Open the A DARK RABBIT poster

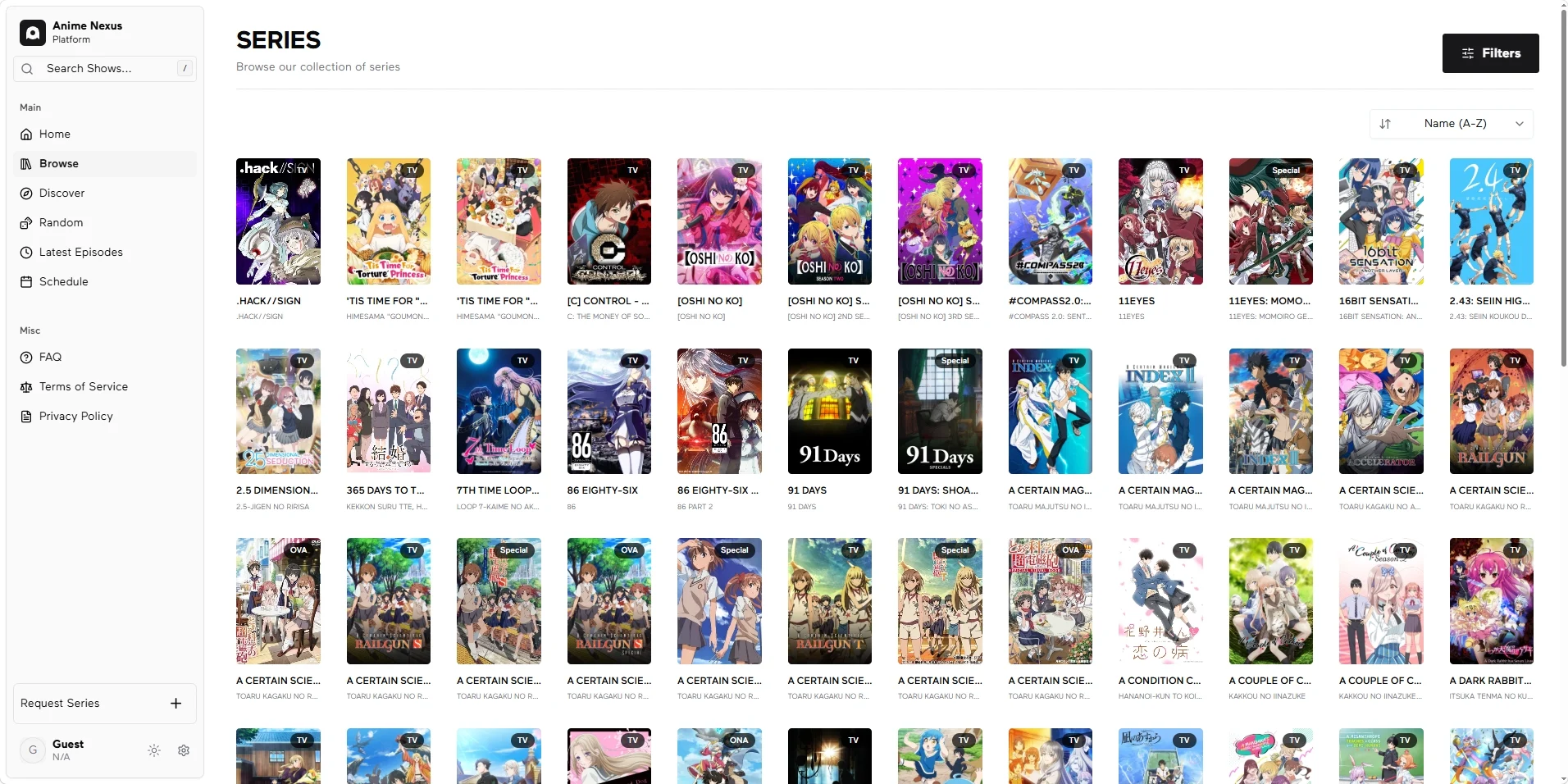pyautogui.click(x=1491, y=601)
